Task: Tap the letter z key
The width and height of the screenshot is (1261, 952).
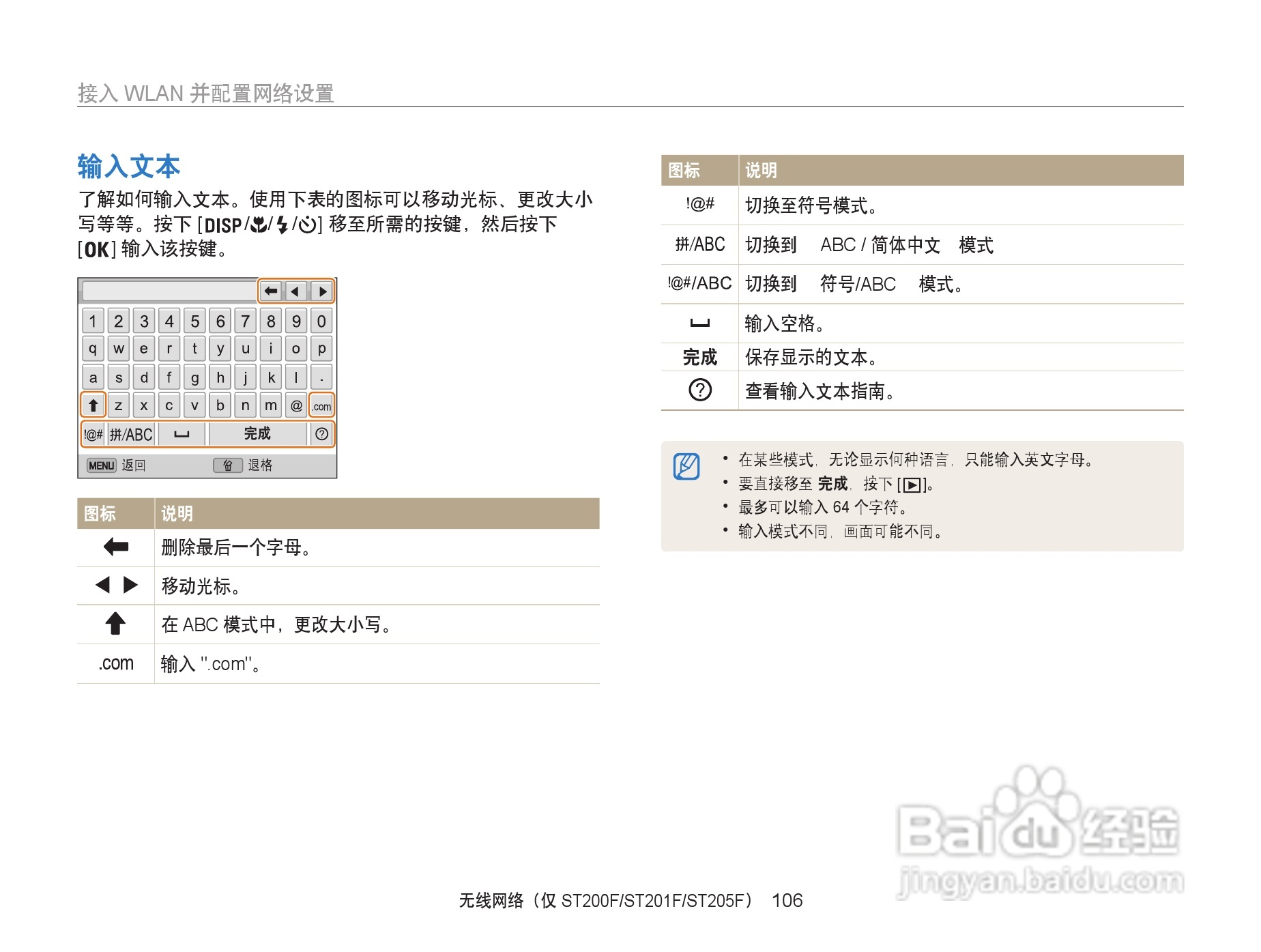Action: click(x=119, y=405)
